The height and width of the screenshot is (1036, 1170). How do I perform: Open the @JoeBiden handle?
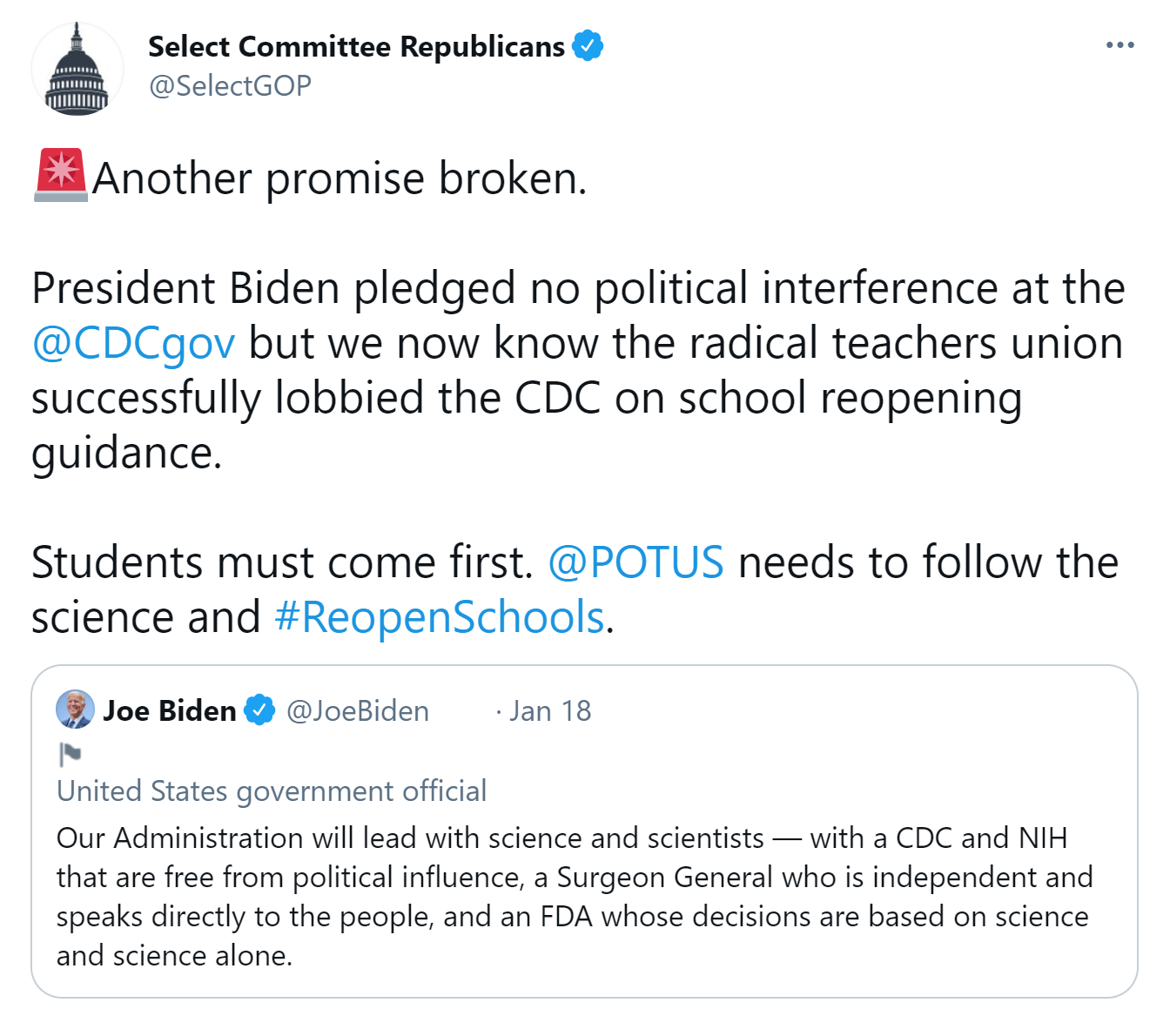(x=358, y=710)
